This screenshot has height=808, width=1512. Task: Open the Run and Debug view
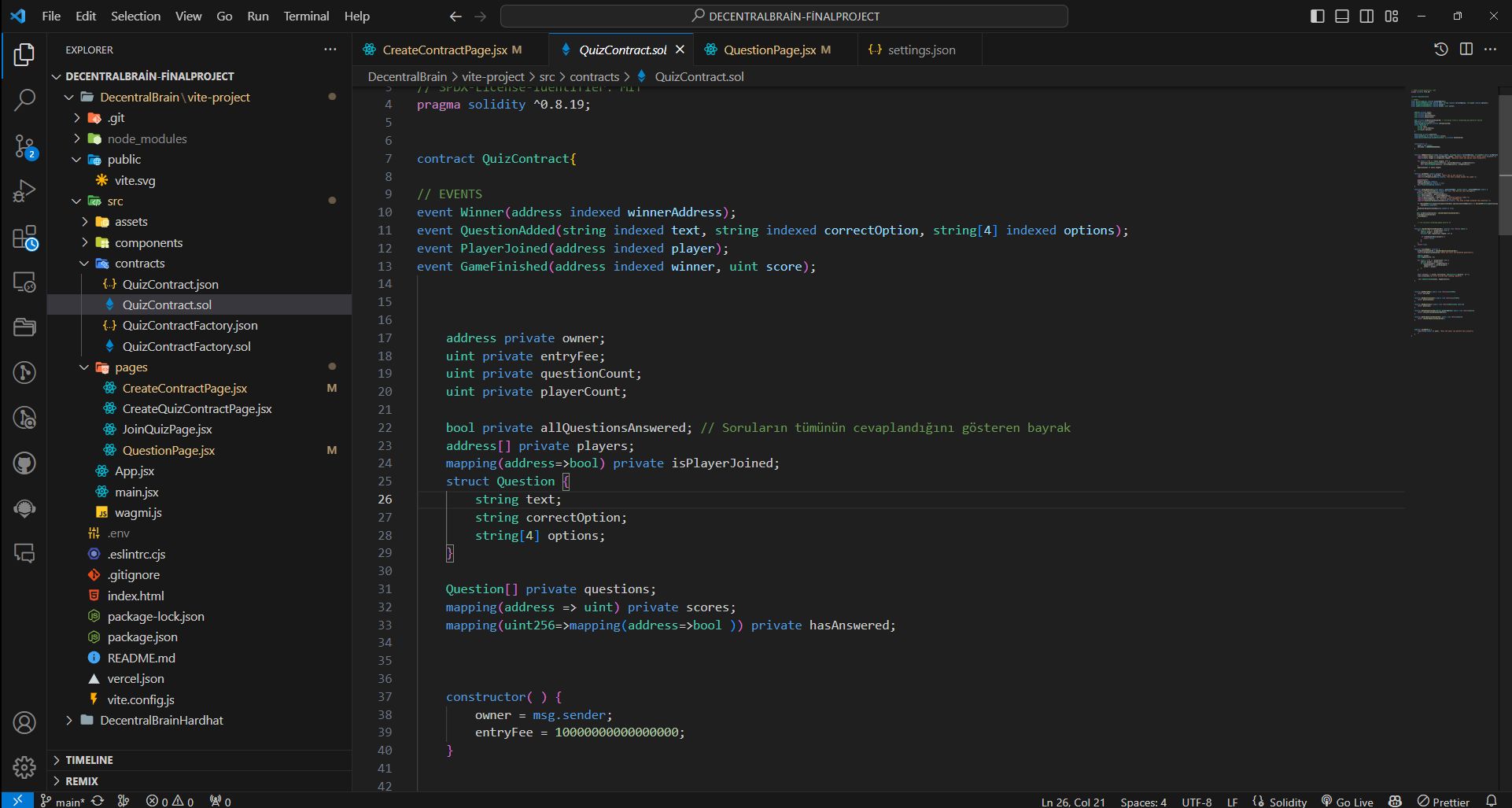tap(24, 191)
